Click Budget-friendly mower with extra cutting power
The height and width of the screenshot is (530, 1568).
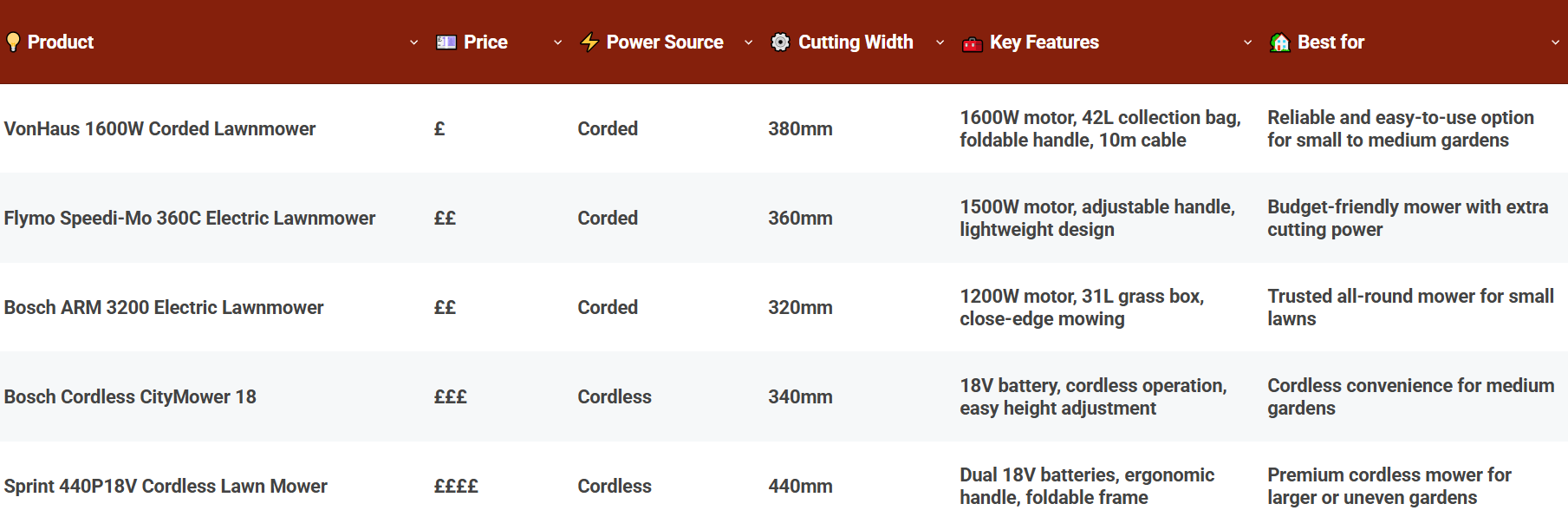coord(1408,219)
